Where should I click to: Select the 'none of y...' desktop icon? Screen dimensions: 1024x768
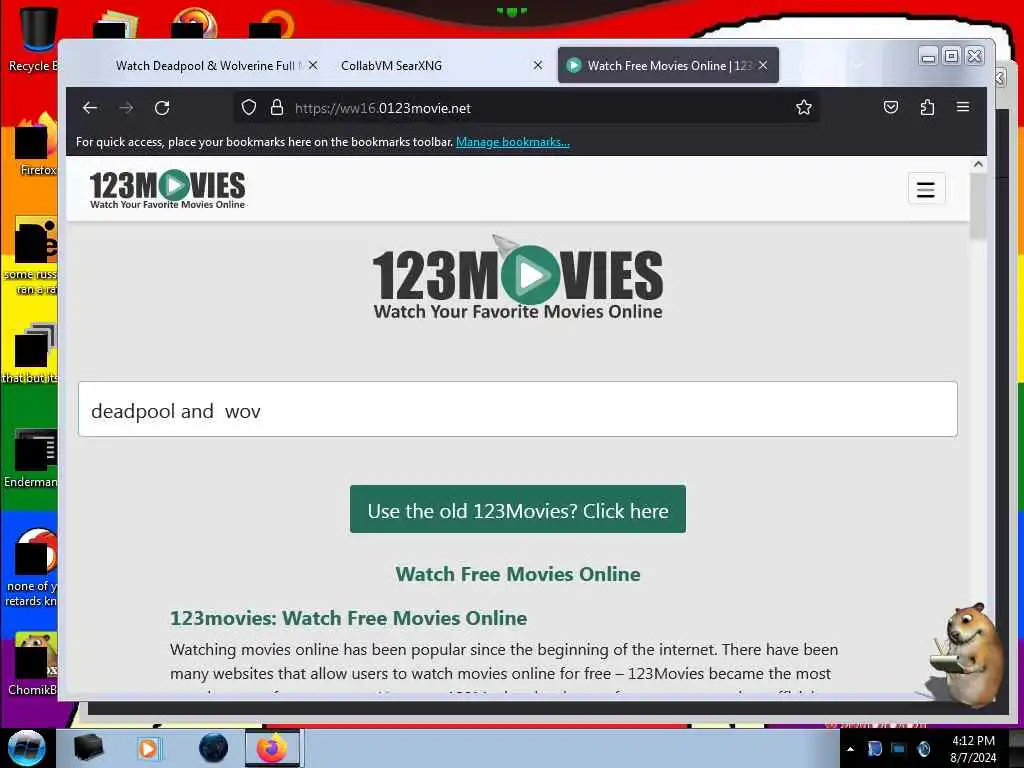pyautogui.click(x=31, y=568)
